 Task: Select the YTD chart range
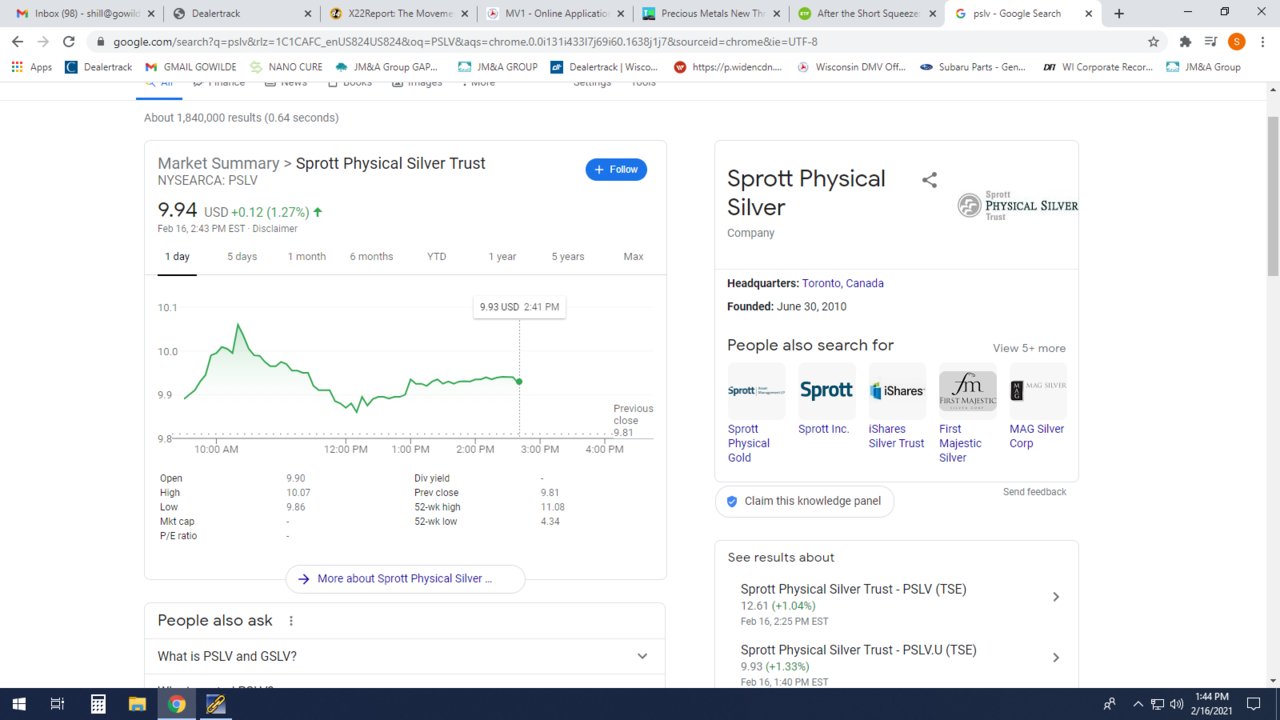click(437, 257)
